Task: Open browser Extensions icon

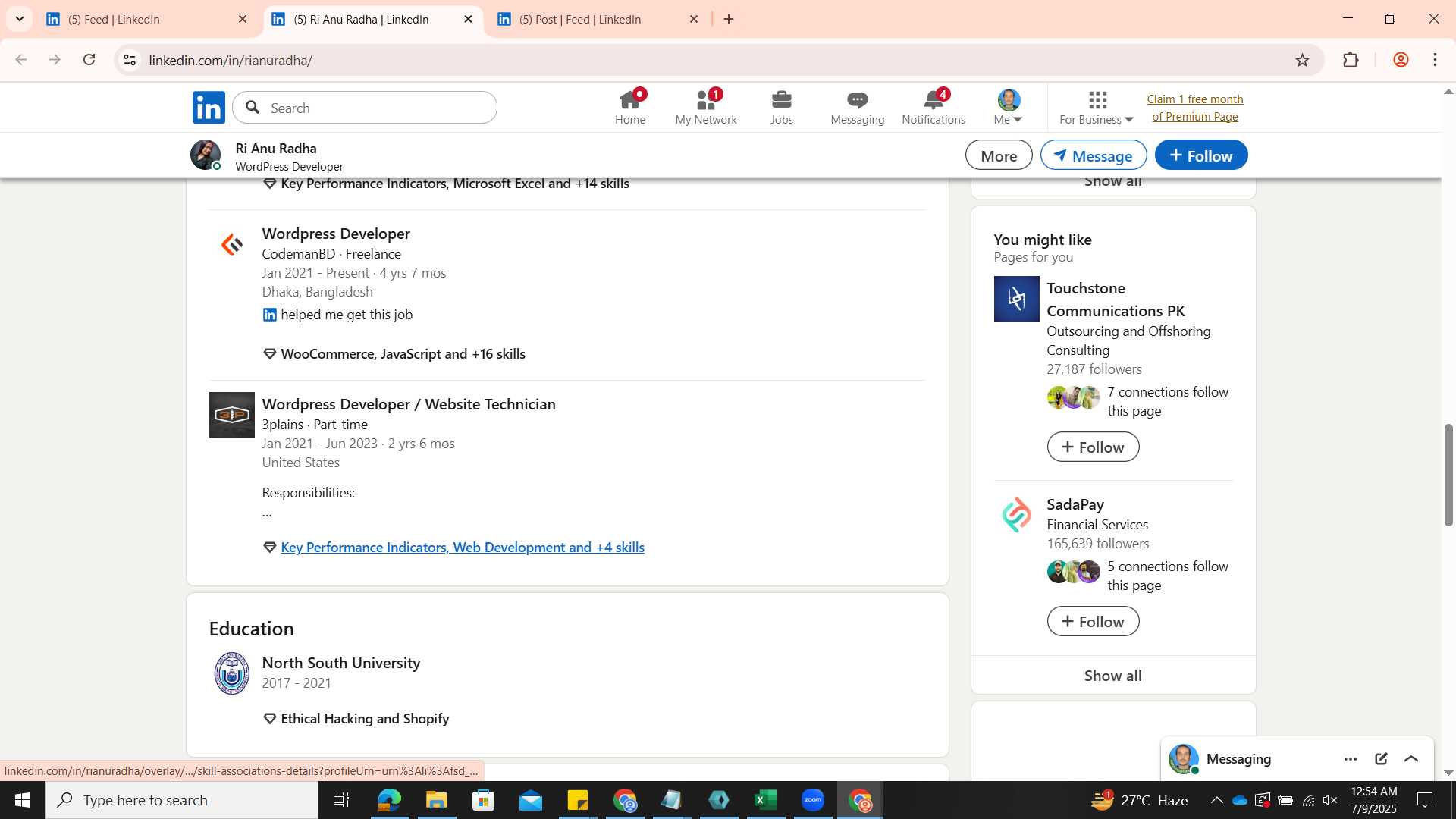Action: [x=1351, y=60]
